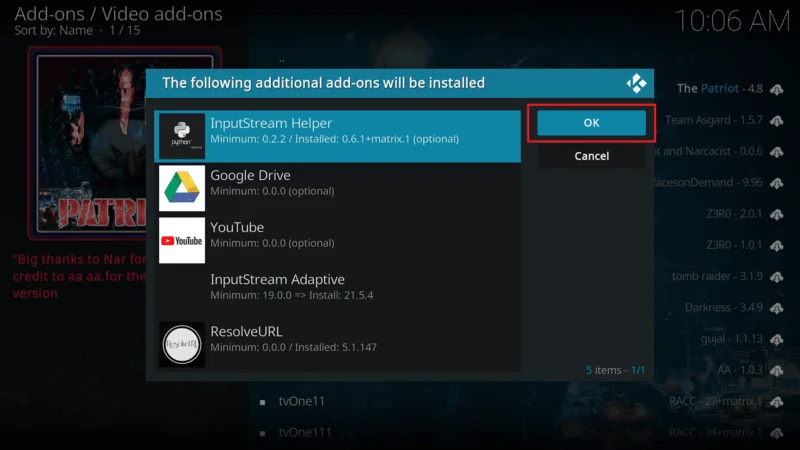Click cloud icon beside Z3R0 1.0.1
Viewport: 800px width, 450px height.
(777, 246)
